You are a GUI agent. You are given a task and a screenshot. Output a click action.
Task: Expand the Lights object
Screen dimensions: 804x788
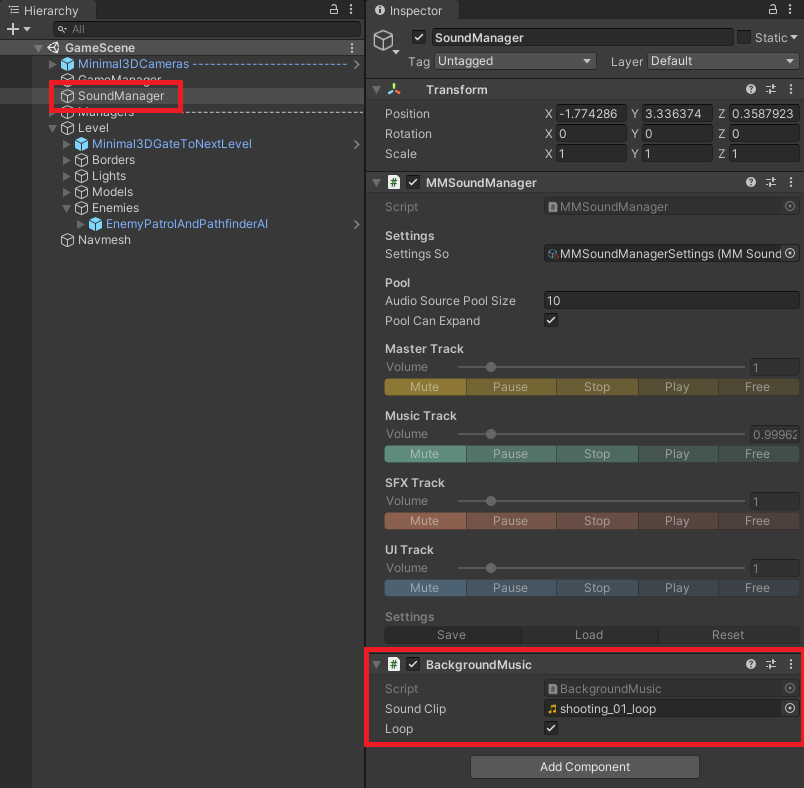pos(67,176)
